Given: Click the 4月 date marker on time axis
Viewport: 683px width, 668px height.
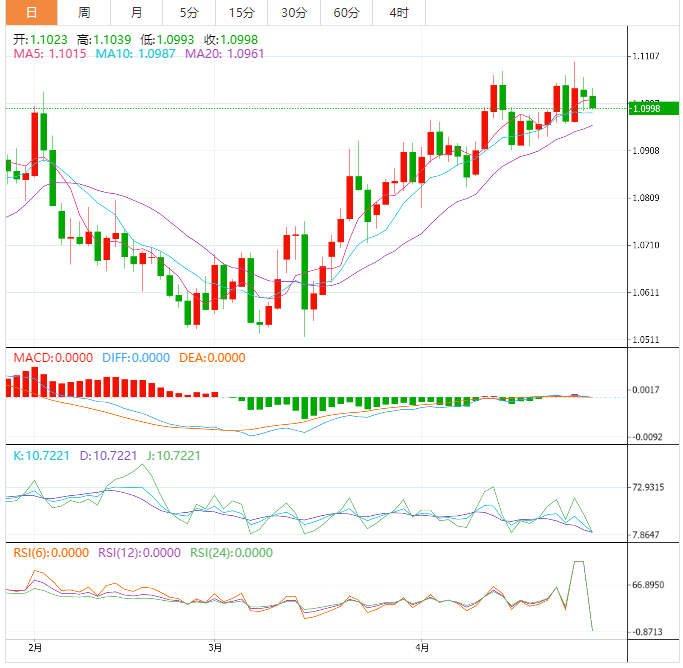Looking at the screenshot, I should point(424,648).
